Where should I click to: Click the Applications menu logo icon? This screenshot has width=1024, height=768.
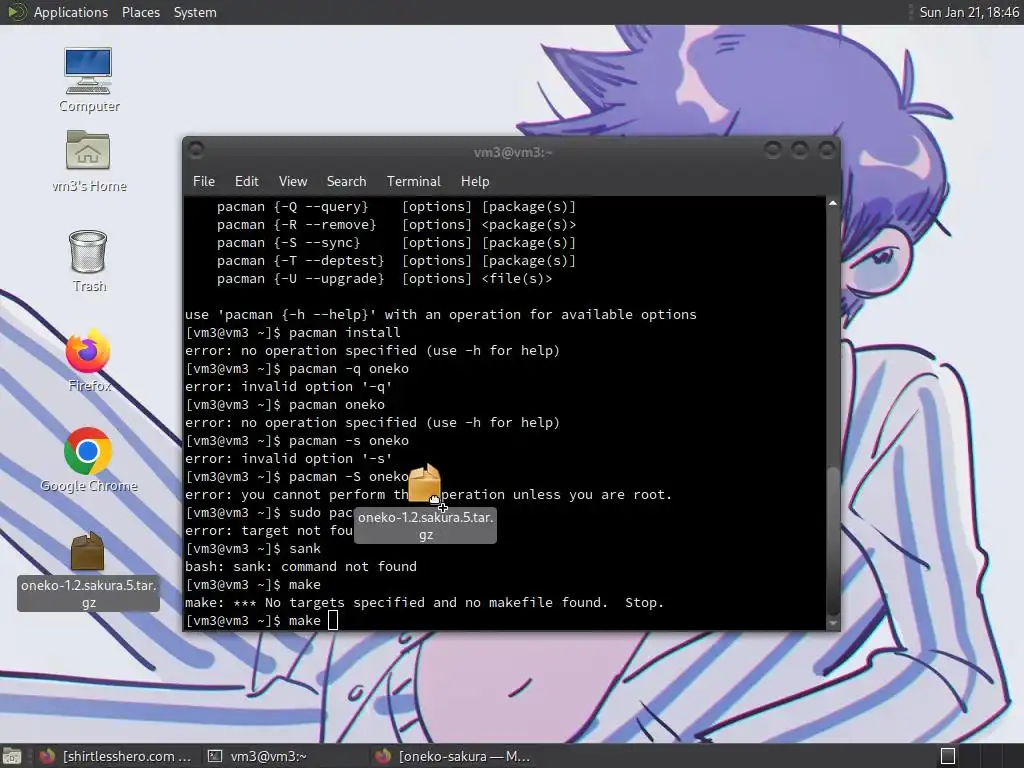pos(16,12)
